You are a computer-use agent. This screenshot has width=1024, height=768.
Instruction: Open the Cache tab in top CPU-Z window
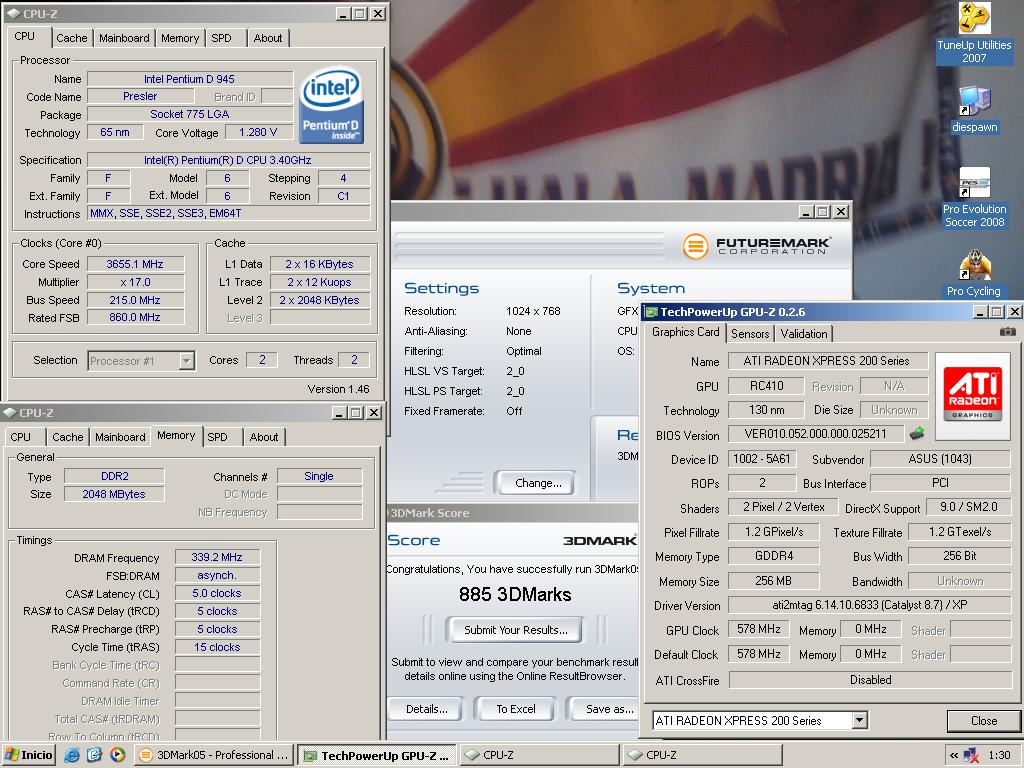coord(71,38)
